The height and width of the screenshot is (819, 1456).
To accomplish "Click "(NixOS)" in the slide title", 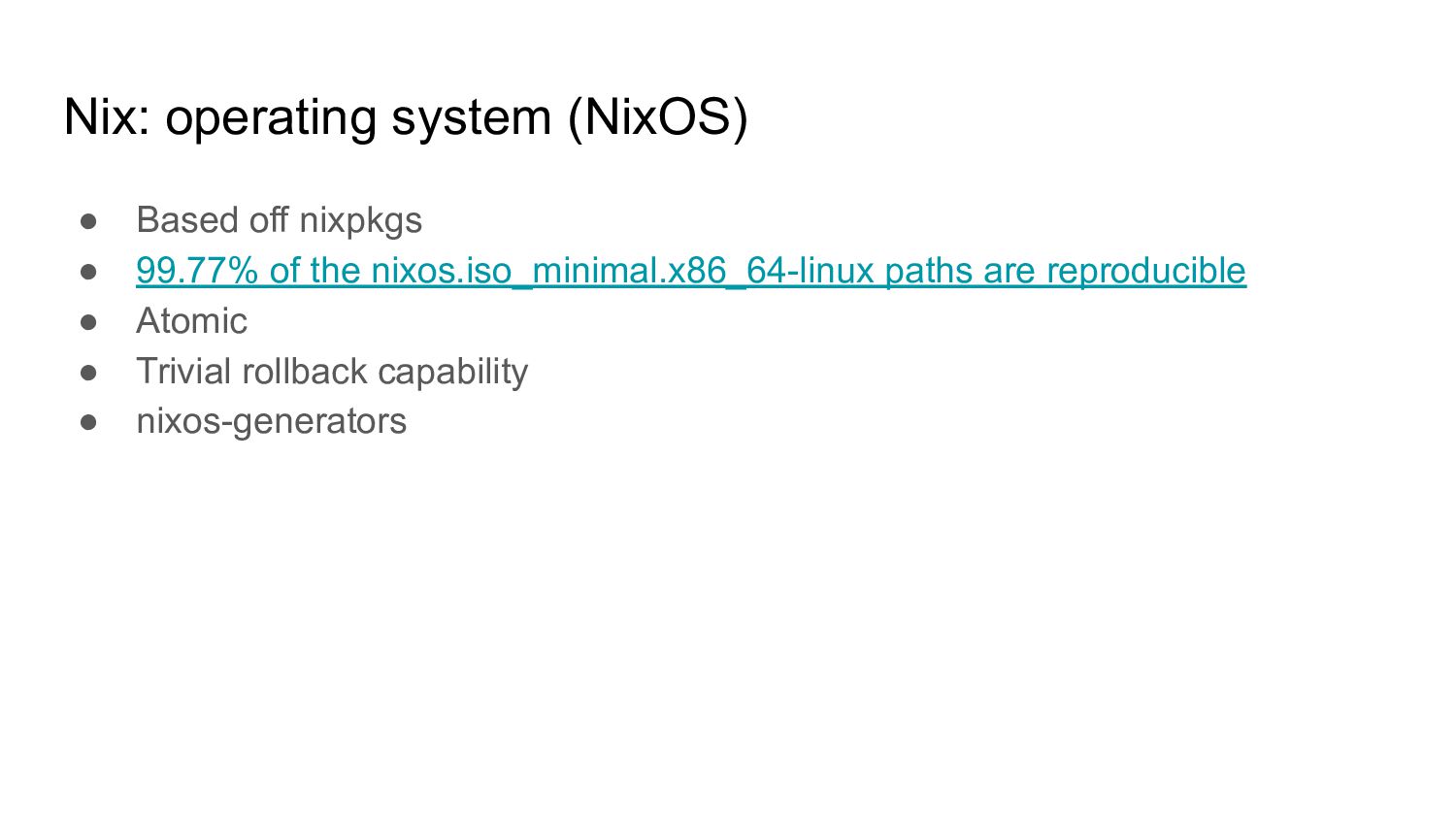I will coord(658,118).
